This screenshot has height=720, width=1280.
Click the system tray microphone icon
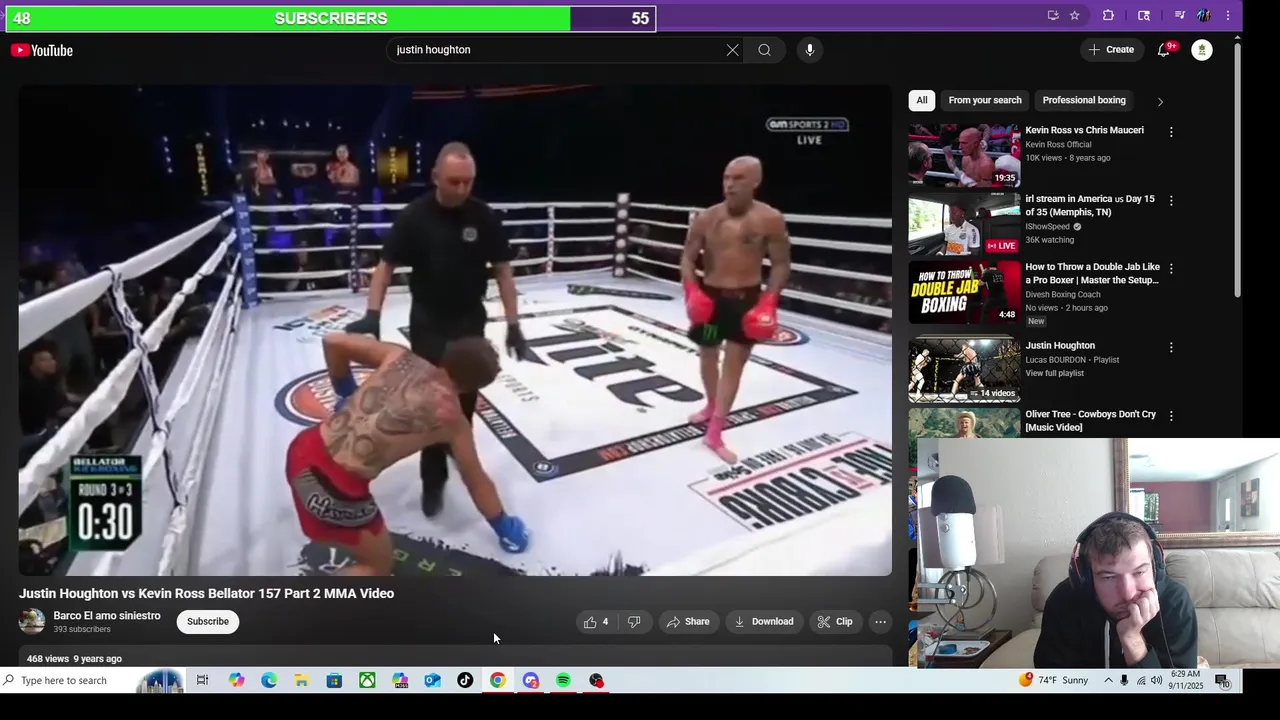point(1124,681)
